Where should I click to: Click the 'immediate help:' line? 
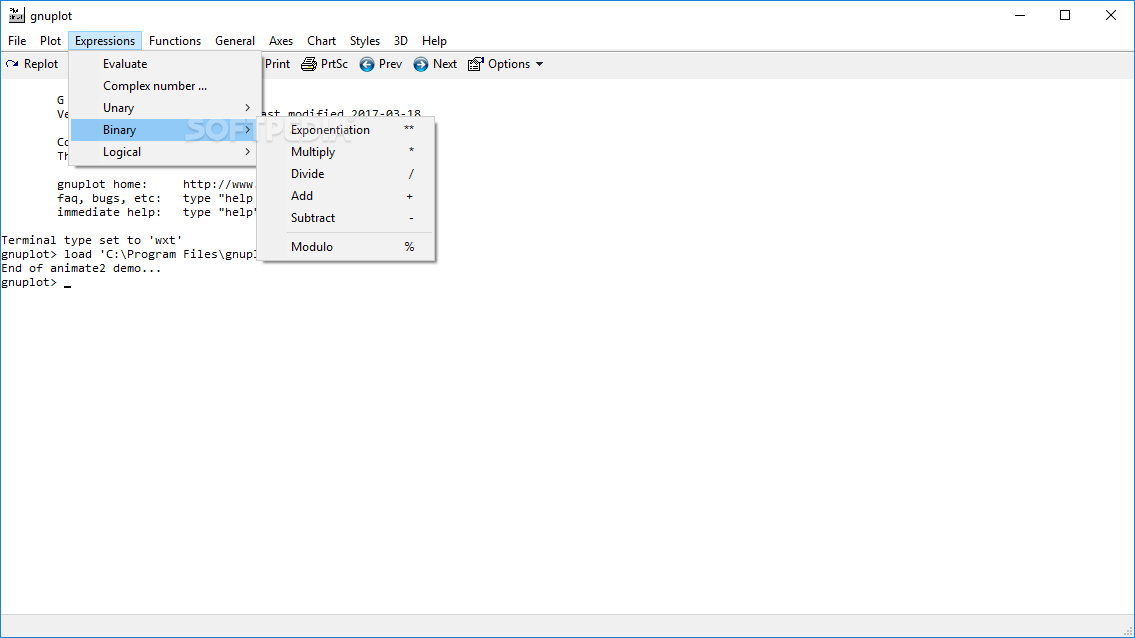click(157, 212)
